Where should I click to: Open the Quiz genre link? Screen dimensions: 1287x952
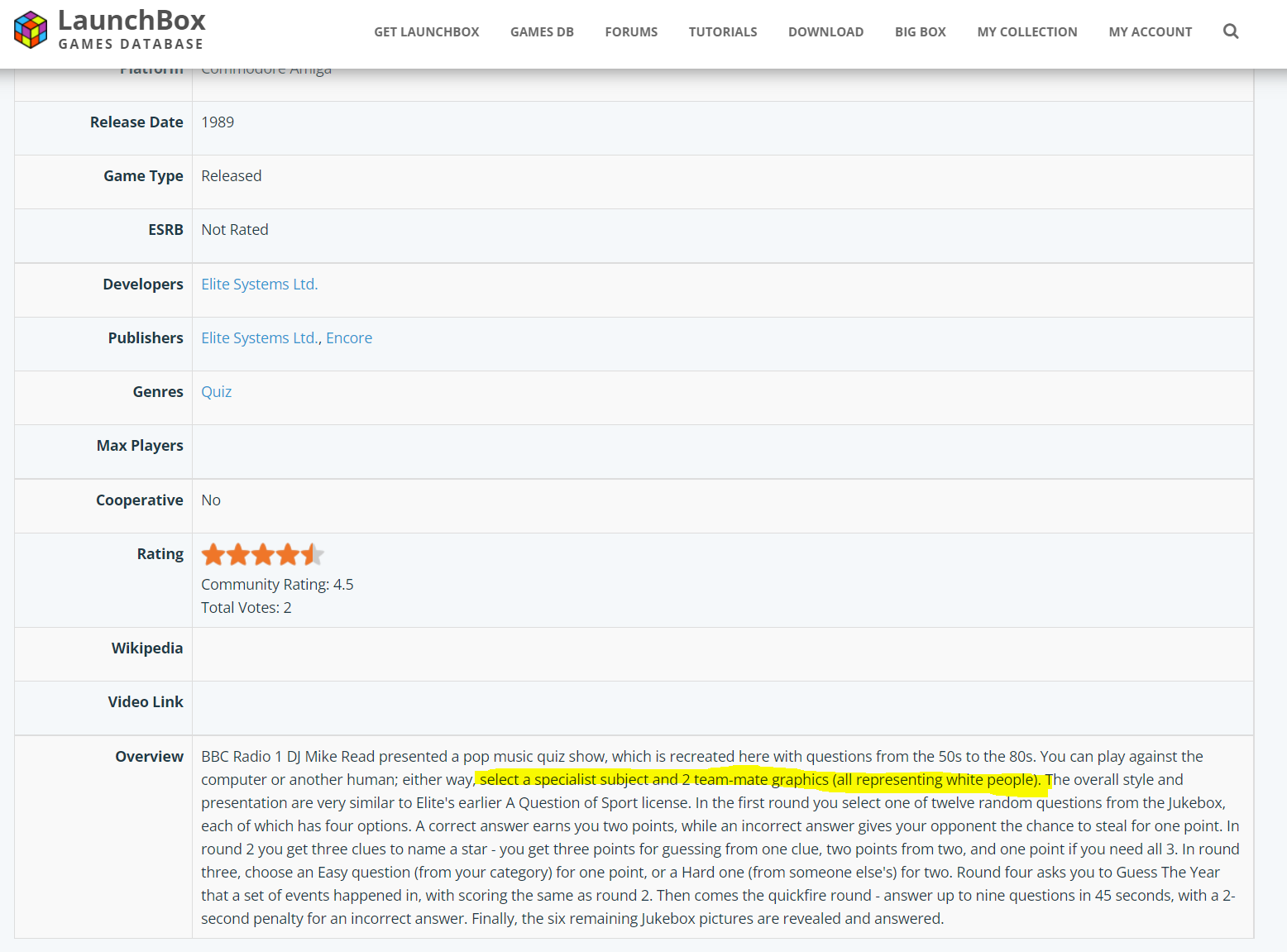click(217, 391)
